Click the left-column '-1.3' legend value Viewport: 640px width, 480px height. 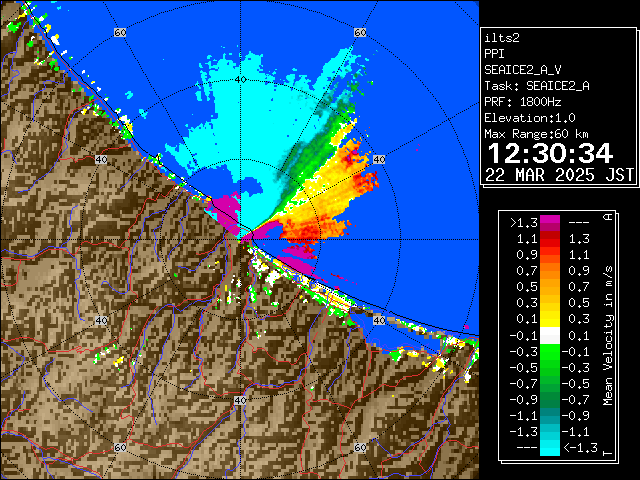point(523,431)
